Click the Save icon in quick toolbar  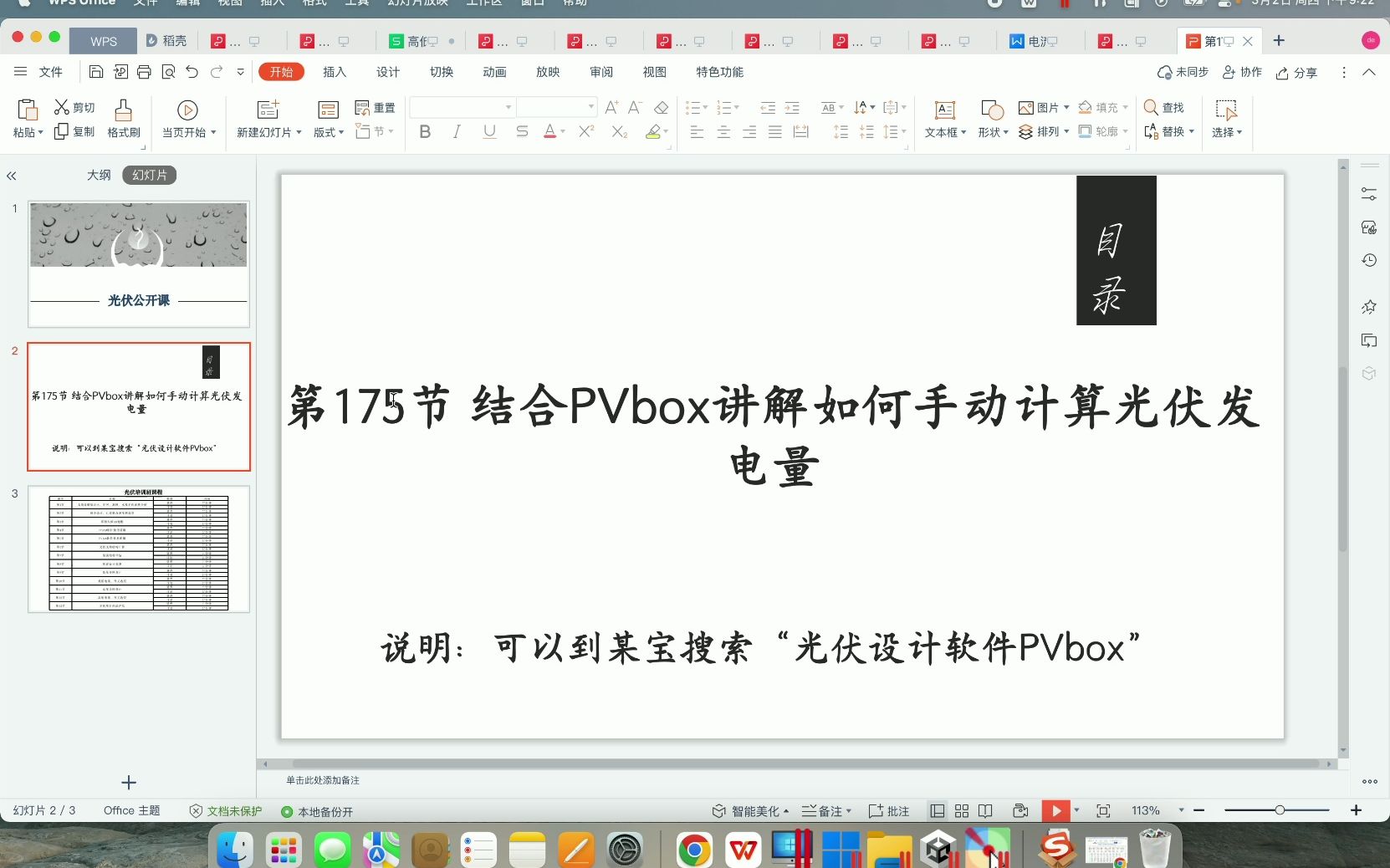click(x=96, y=72)
